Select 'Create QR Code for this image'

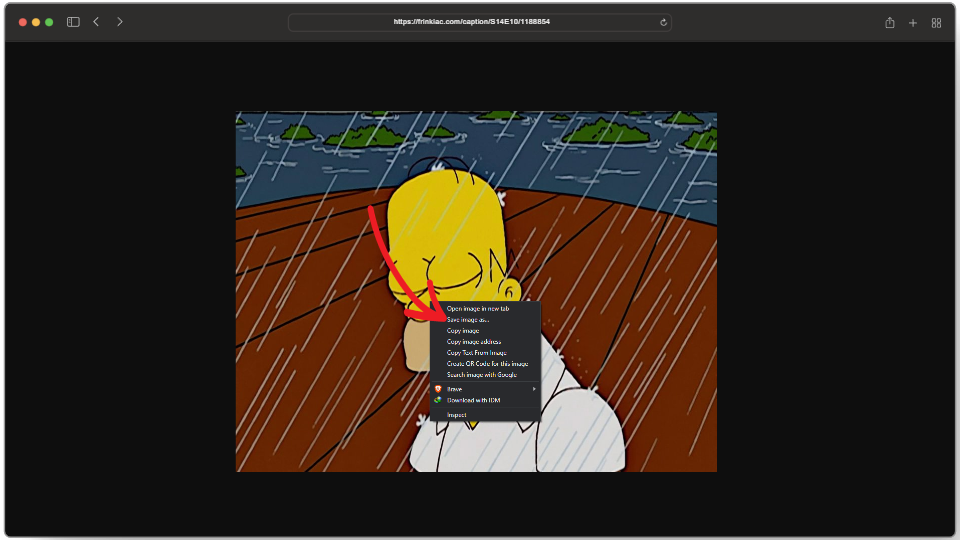486,364
